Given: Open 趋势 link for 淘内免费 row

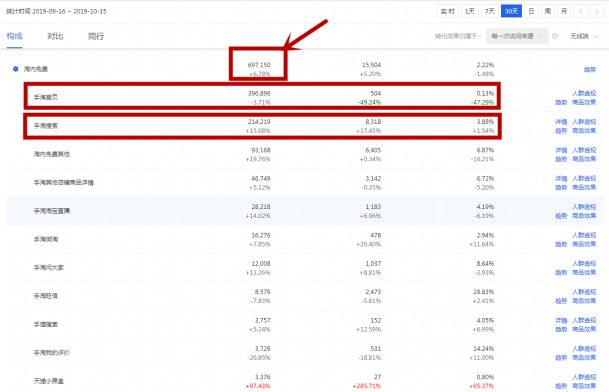Looking at the screenshot, I should [590, 69].
